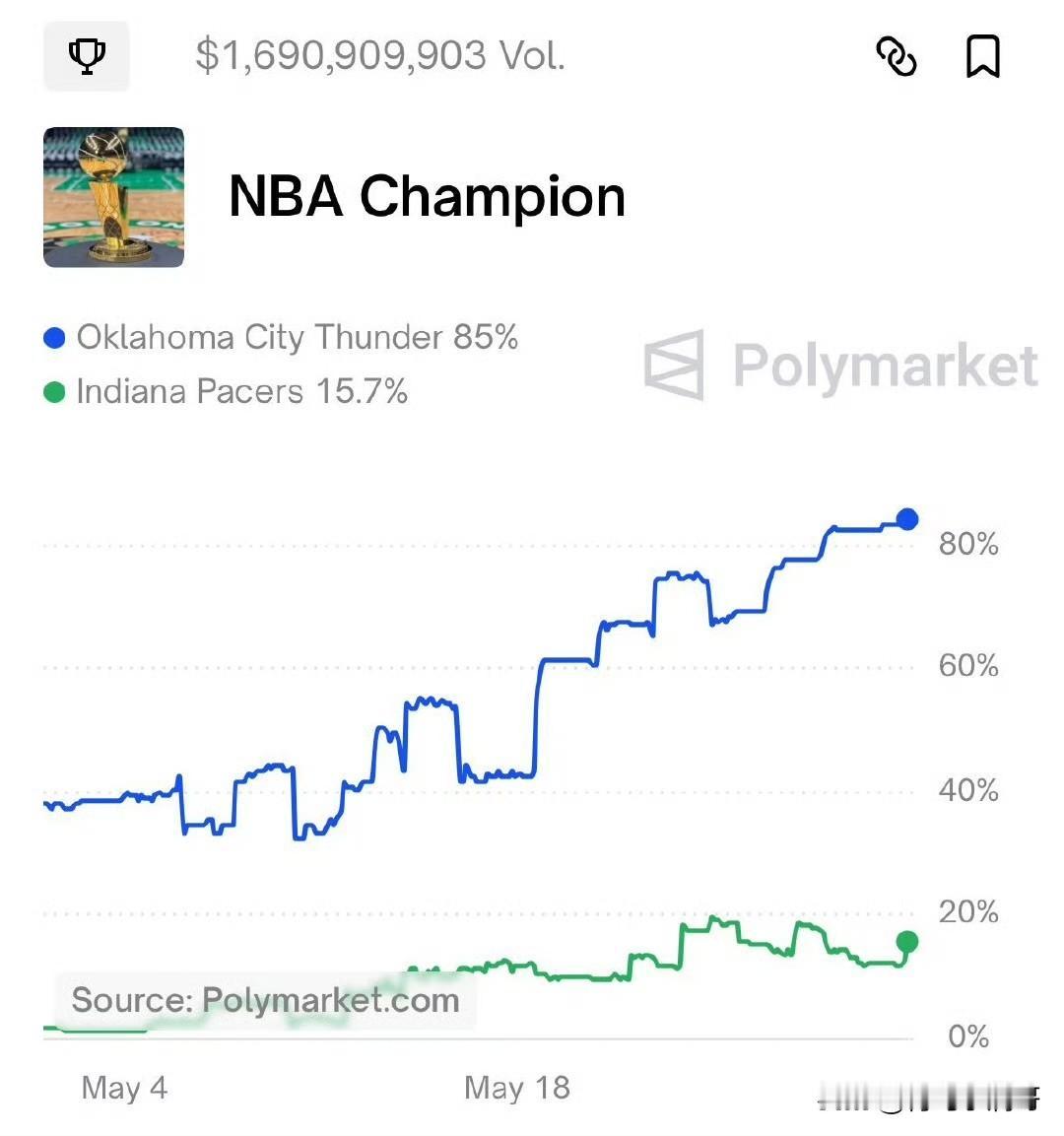Click the blue endpoint marker on Thunder line
Viewport: 1064px width, 1136px height.
[906, 518]
